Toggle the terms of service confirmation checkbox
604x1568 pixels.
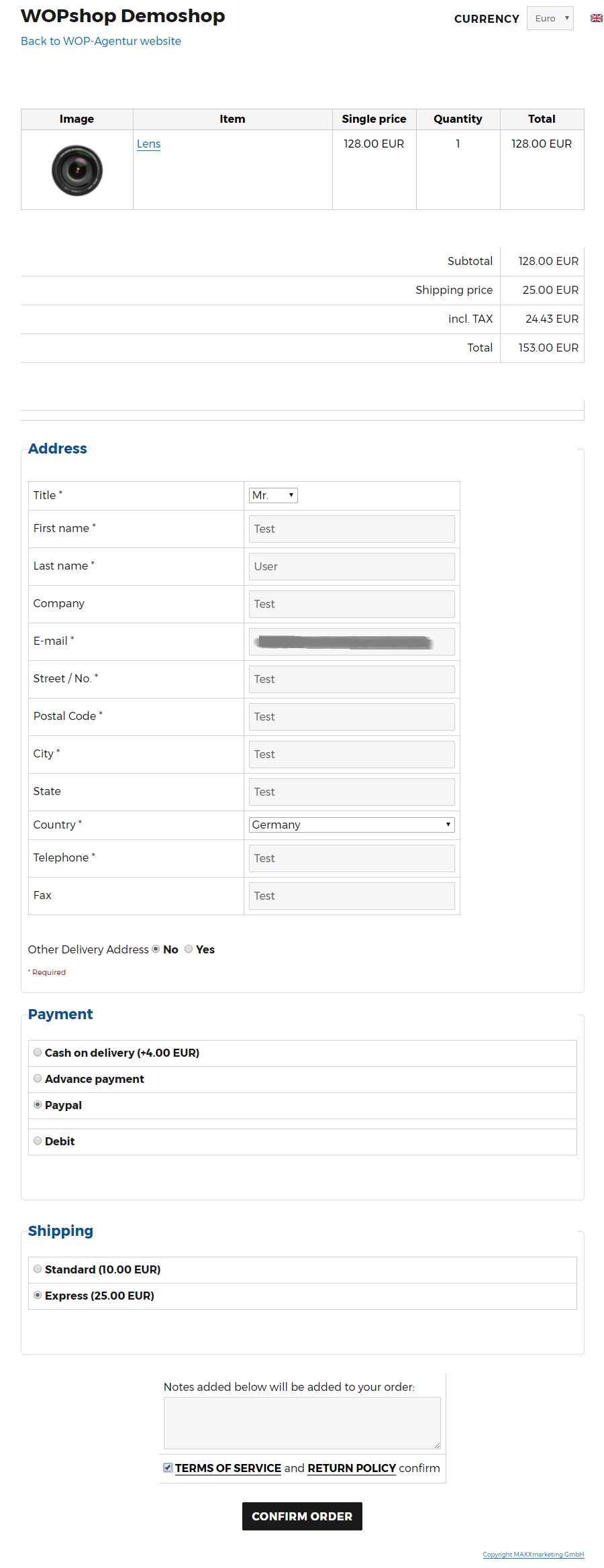[x=168, y=1467]
